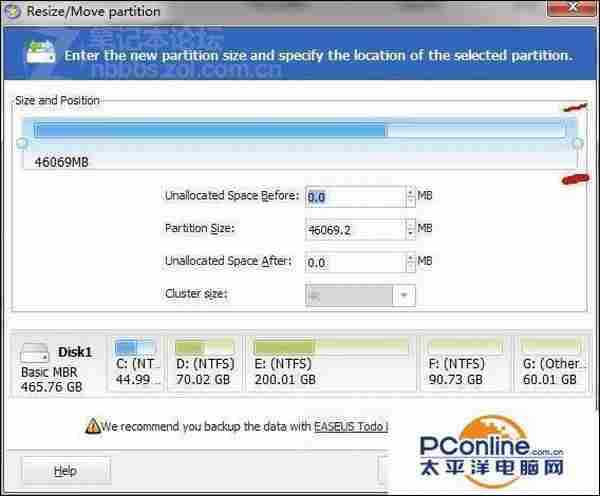Increase Unallocated Space Before with up arrow
Image resolution: width=600 pixels, height=496 pixels.
410,192
